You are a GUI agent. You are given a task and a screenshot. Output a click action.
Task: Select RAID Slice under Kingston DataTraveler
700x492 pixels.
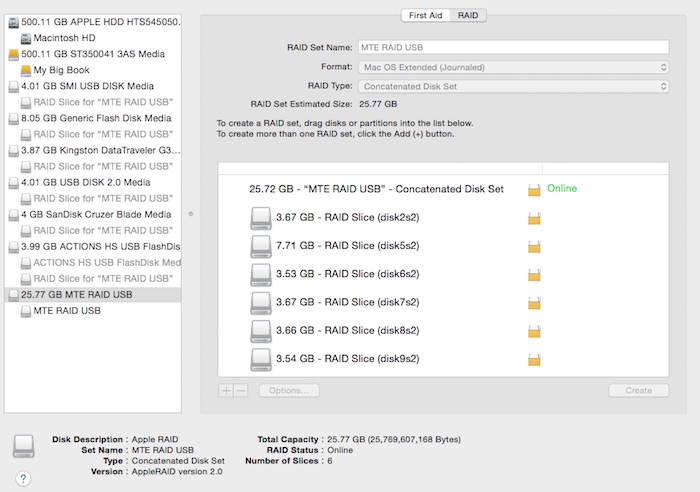[x=93, y=167]
